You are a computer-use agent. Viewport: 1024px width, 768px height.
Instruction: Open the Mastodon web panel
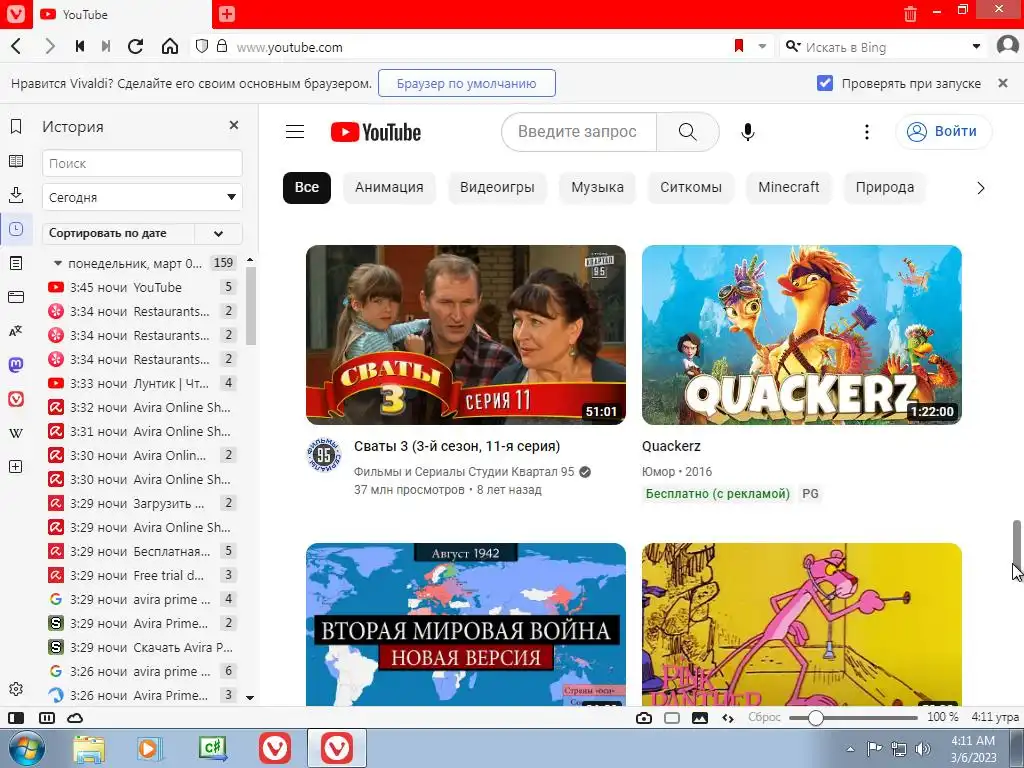16,365
